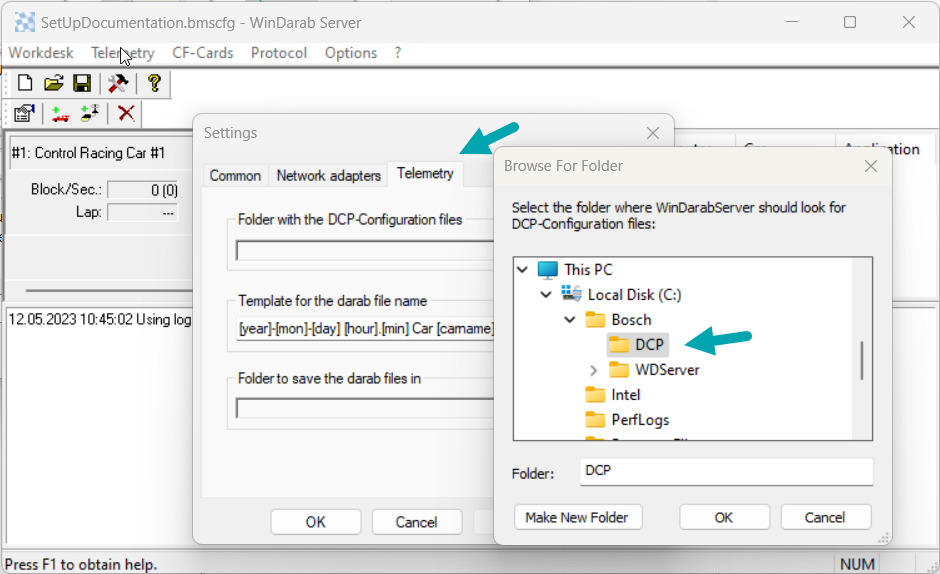The image size is (940, 574).
Task: Click the folder to save darab files field
Action: point(365,408)
